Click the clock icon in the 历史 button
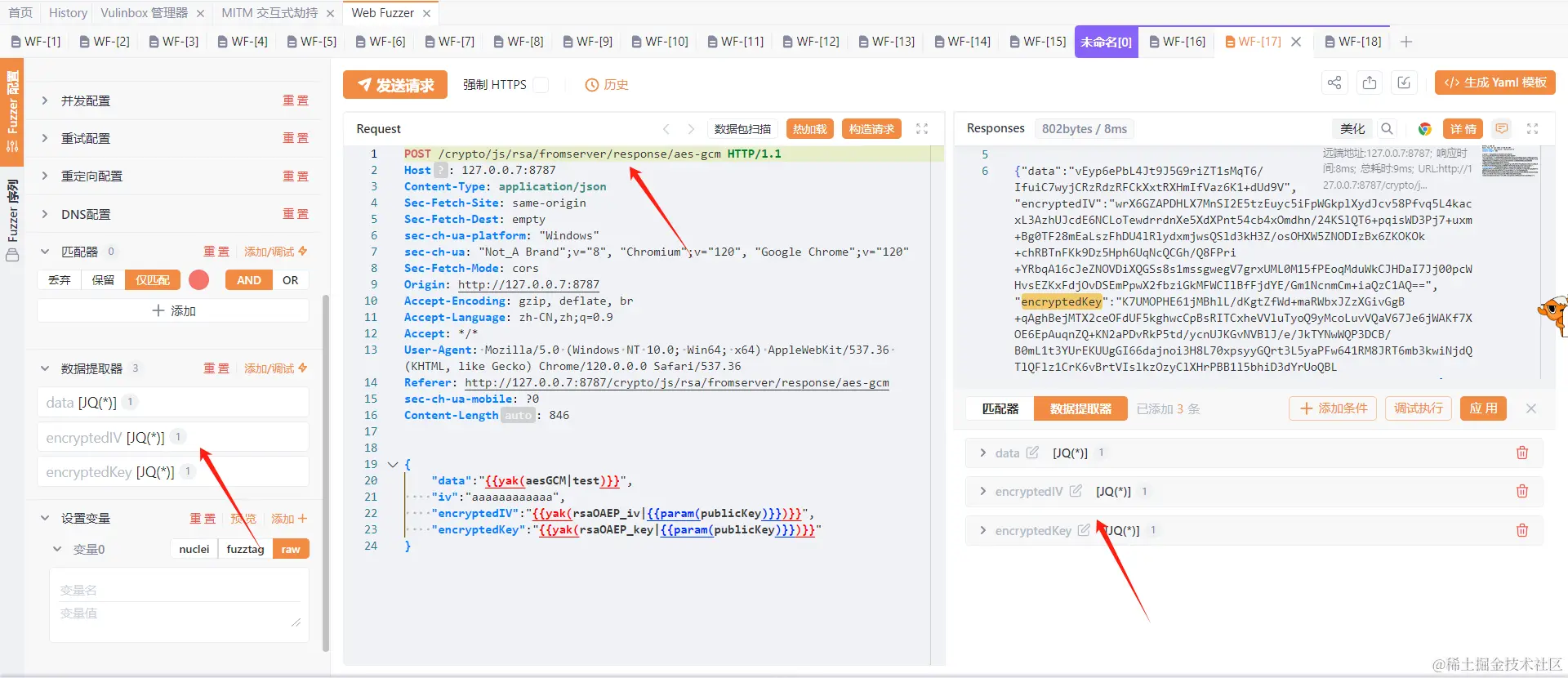This screenshot has height=678, width=1568. [x=592, y=84]
